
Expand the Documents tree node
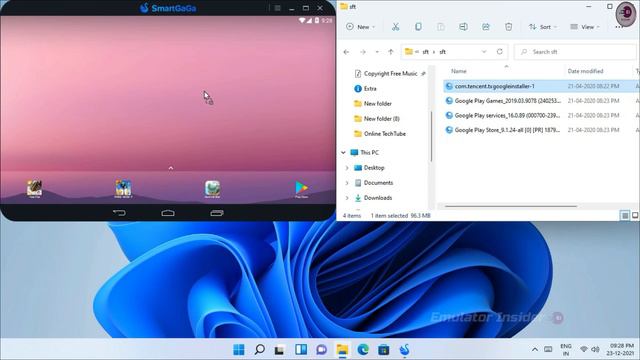click(x=347, y=183)
